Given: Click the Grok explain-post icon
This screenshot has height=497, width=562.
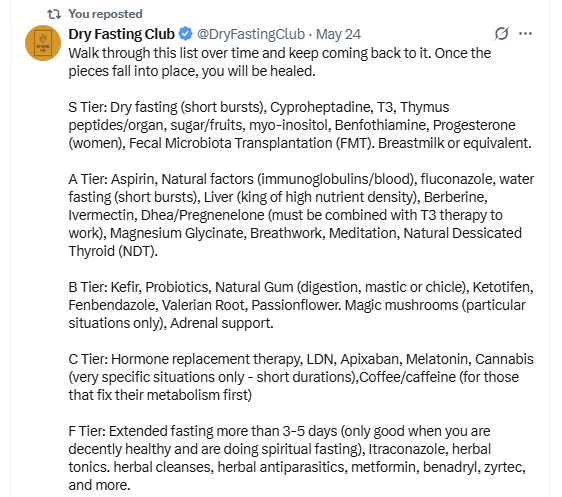Looking at the screenshot, I should click(x=501, y=34).
